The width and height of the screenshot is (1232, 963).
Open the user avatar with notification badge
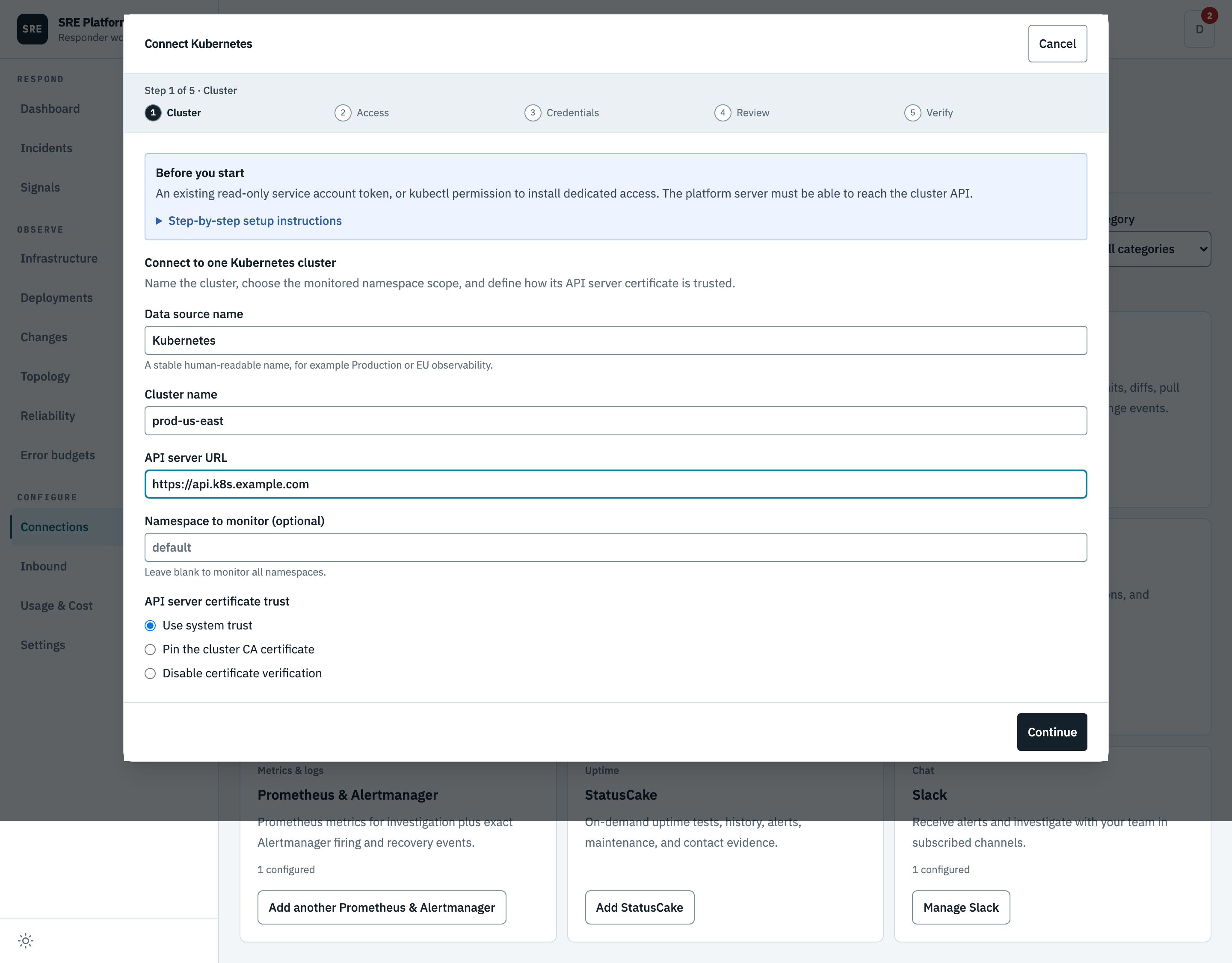click(x=1199, y=29)
